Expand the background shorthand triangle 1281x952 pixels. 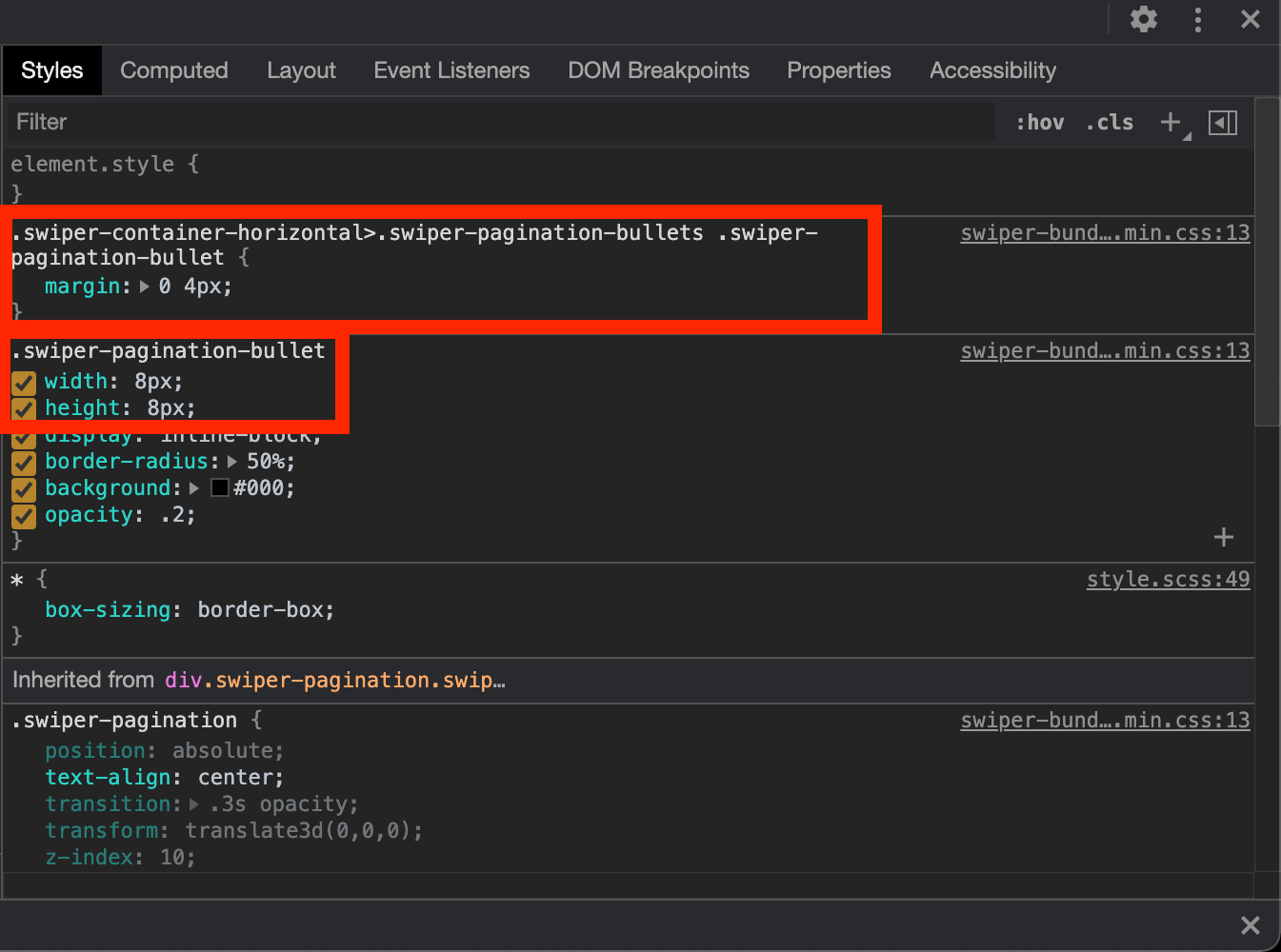(194, 488)
